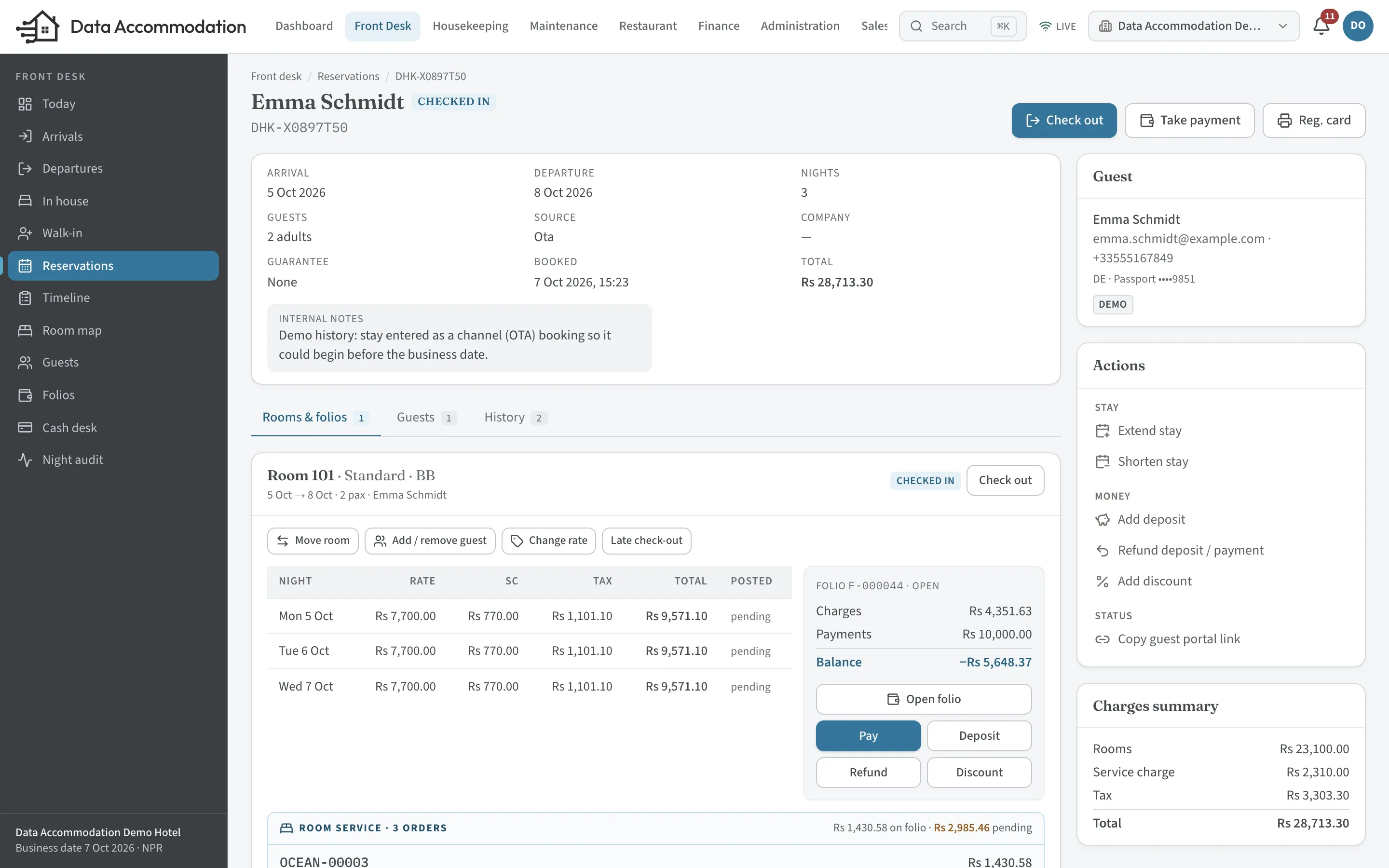
Task: Click Room 101 Check out button
Action: pyautogui.click(x=1005, y=480)
